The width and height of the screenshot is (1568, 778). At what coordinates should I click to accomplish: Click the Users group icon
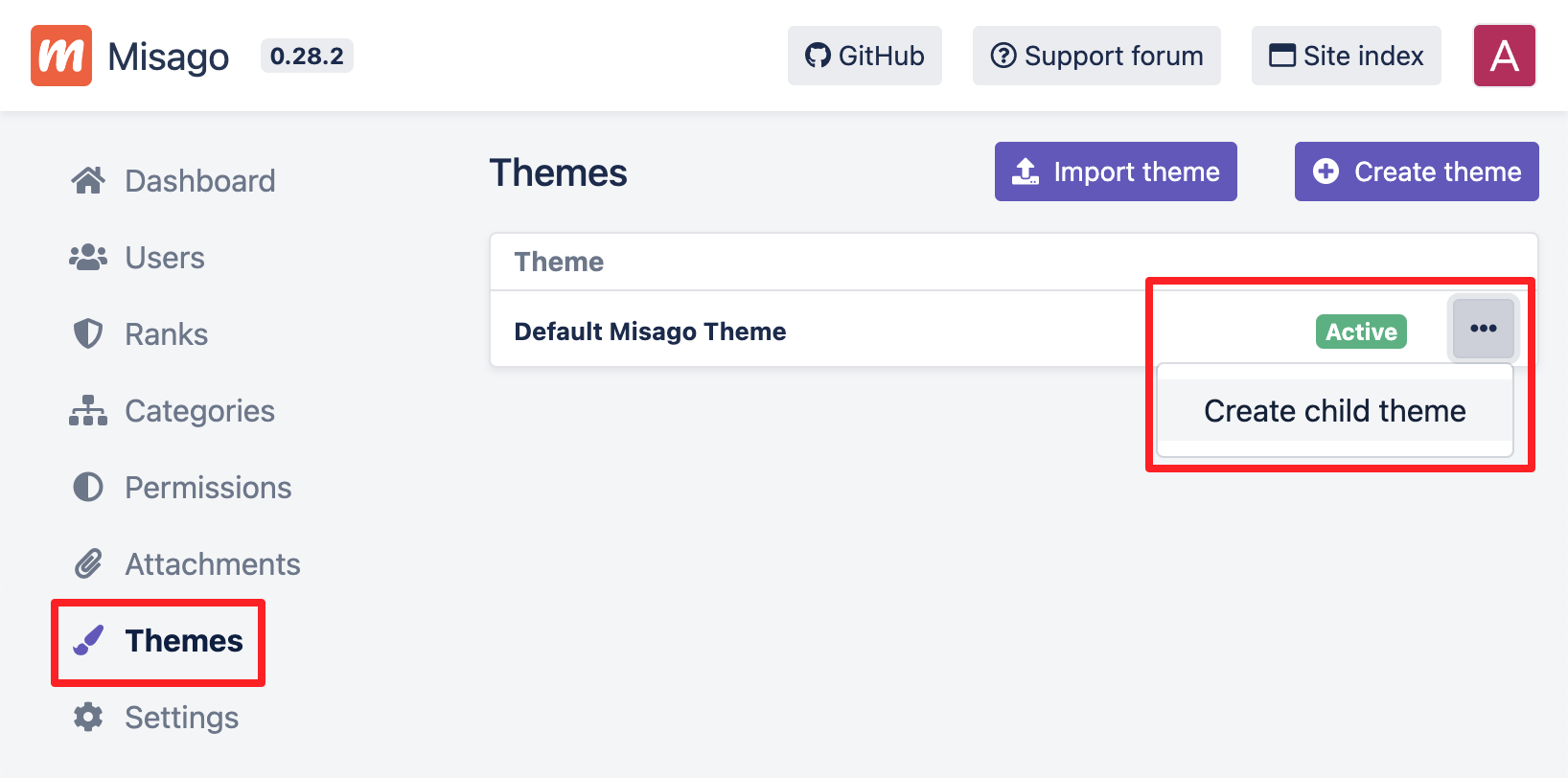pyautogui.click(x=88, y=257)
